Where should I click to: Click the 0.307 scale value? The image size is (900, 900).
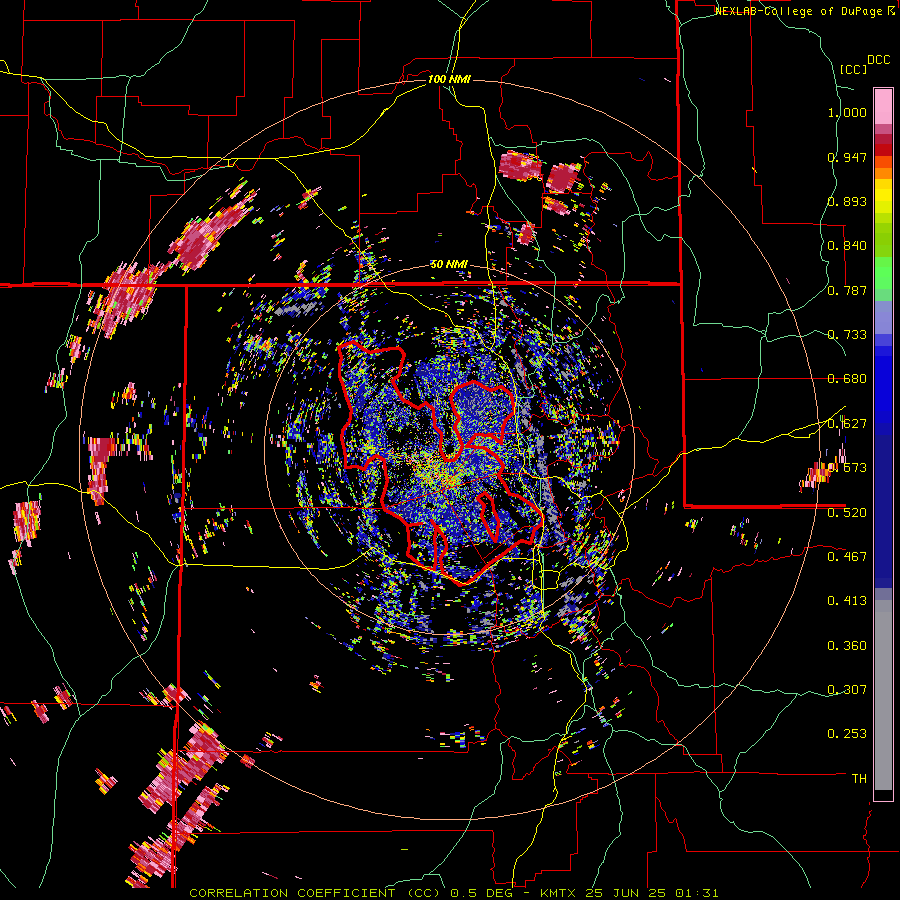coord(847,690)
